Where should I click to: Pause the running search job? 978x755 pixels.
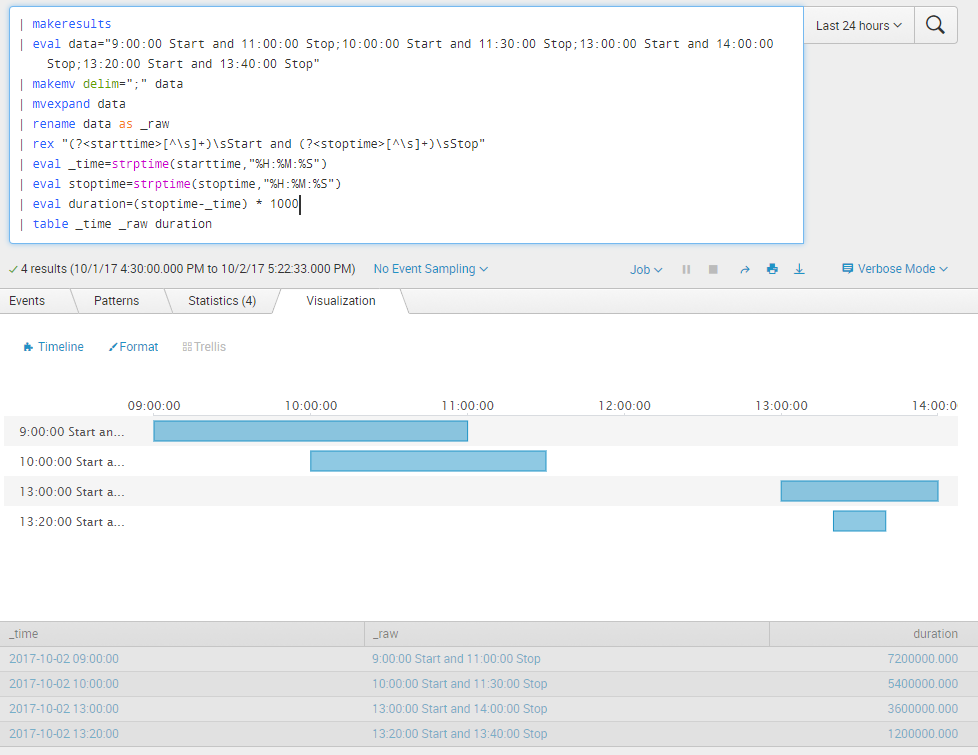click(x=686, y=269)
